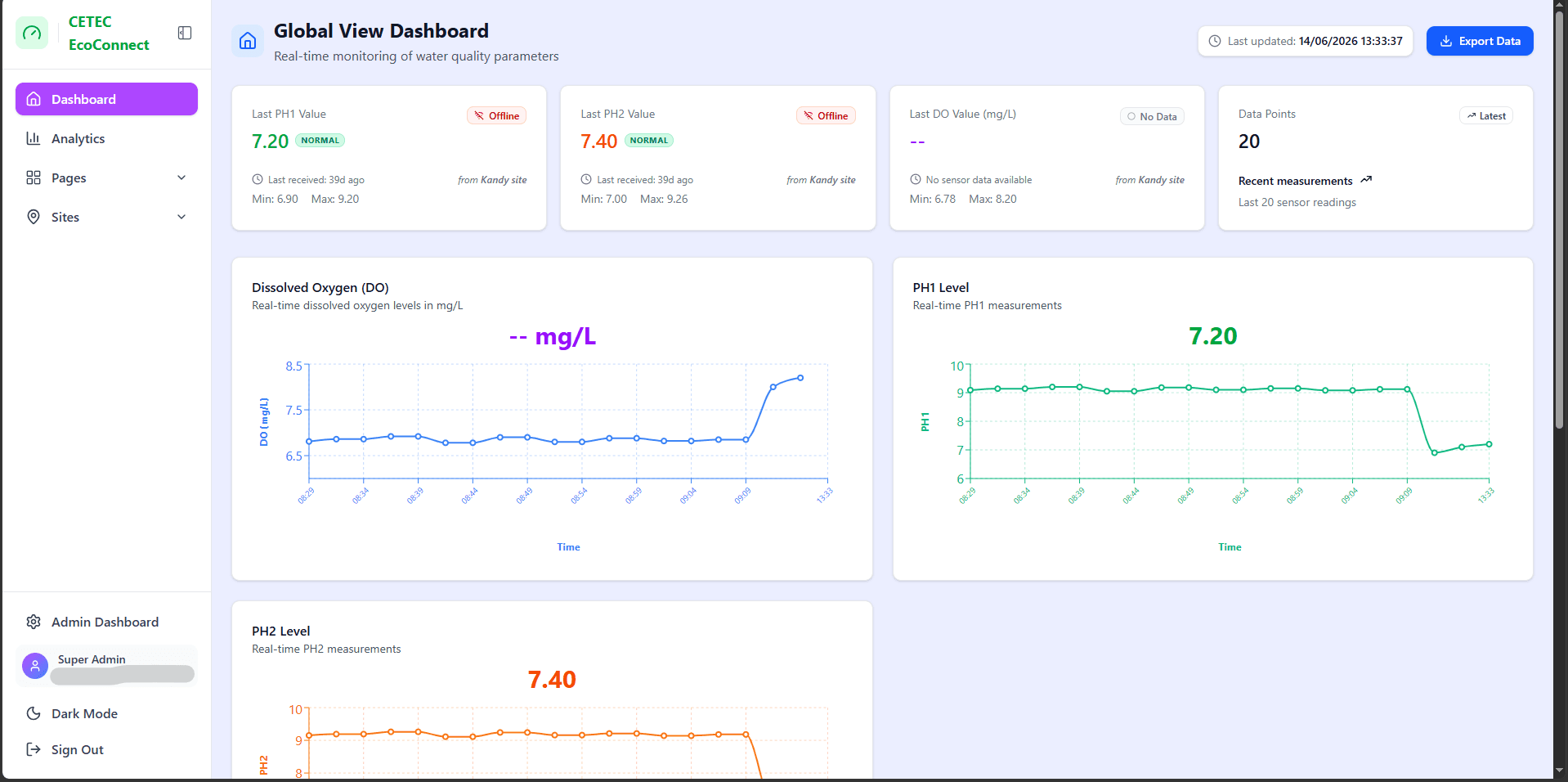Click Sign Out
This screenshot has width=1568, height=782.
(106, 749)
